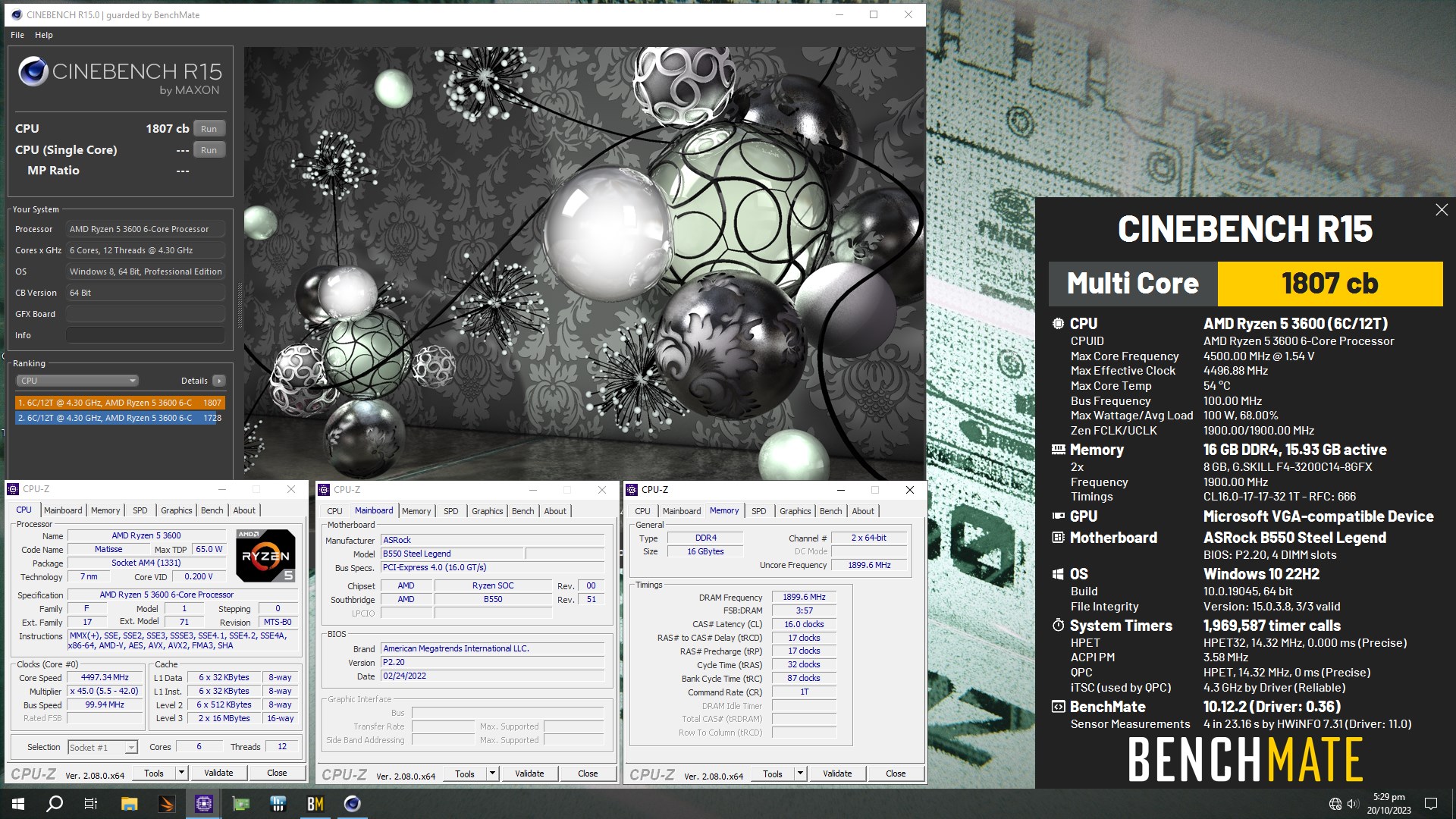The width and height of the screenshot is (1456, 819).
Task: Select the CPU-Z taskbar icon
Action: click(x=203, y=804)
